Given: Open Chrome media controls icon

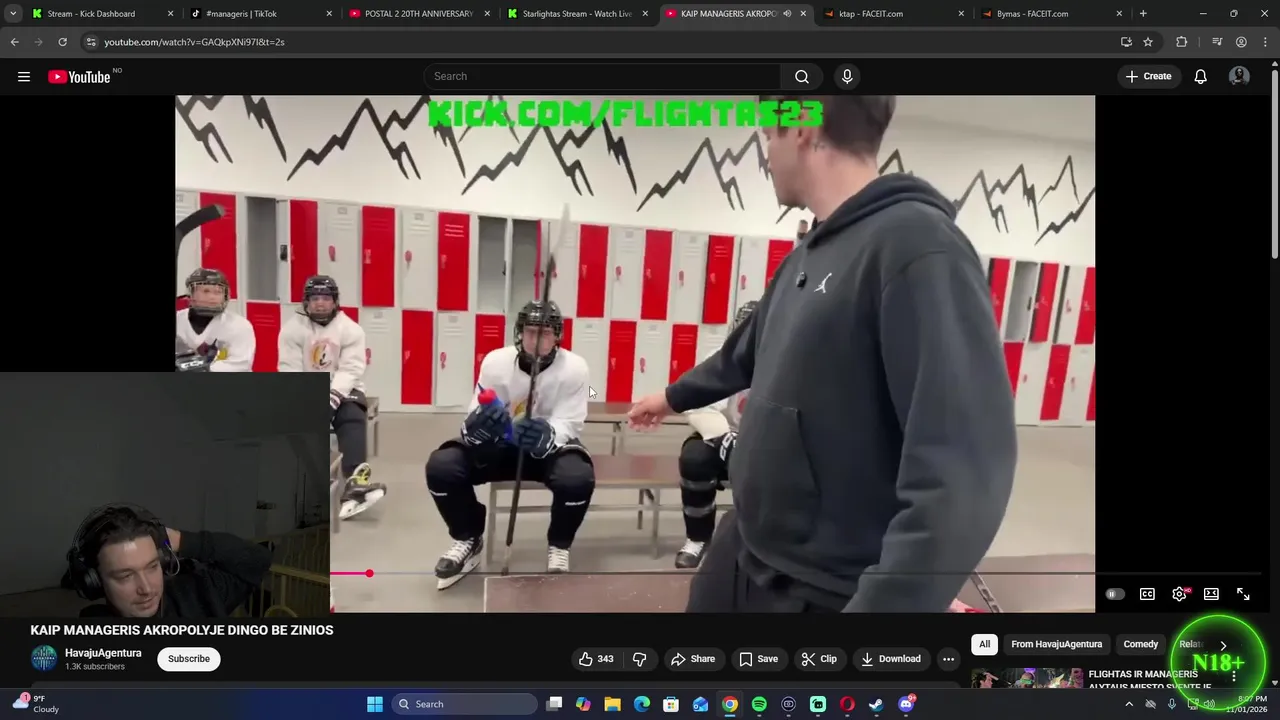Looking at the screenshot, I should [1217, 42].
